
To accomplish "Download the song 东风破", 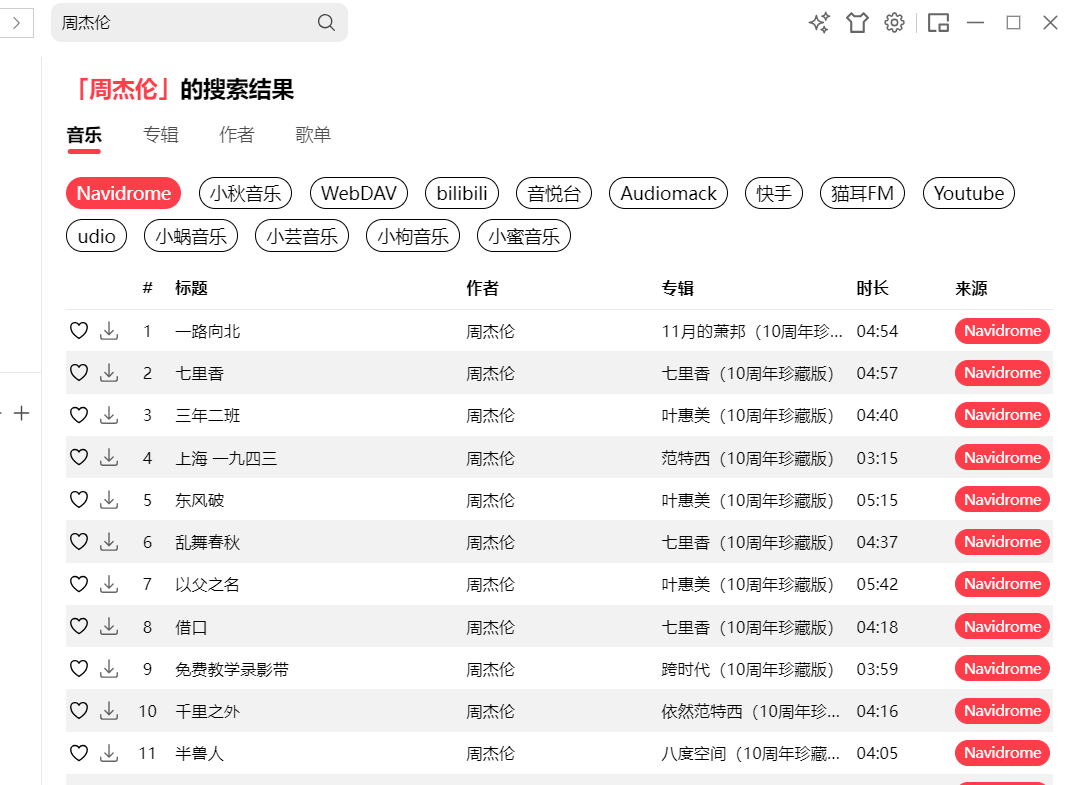I will point(109,500).
